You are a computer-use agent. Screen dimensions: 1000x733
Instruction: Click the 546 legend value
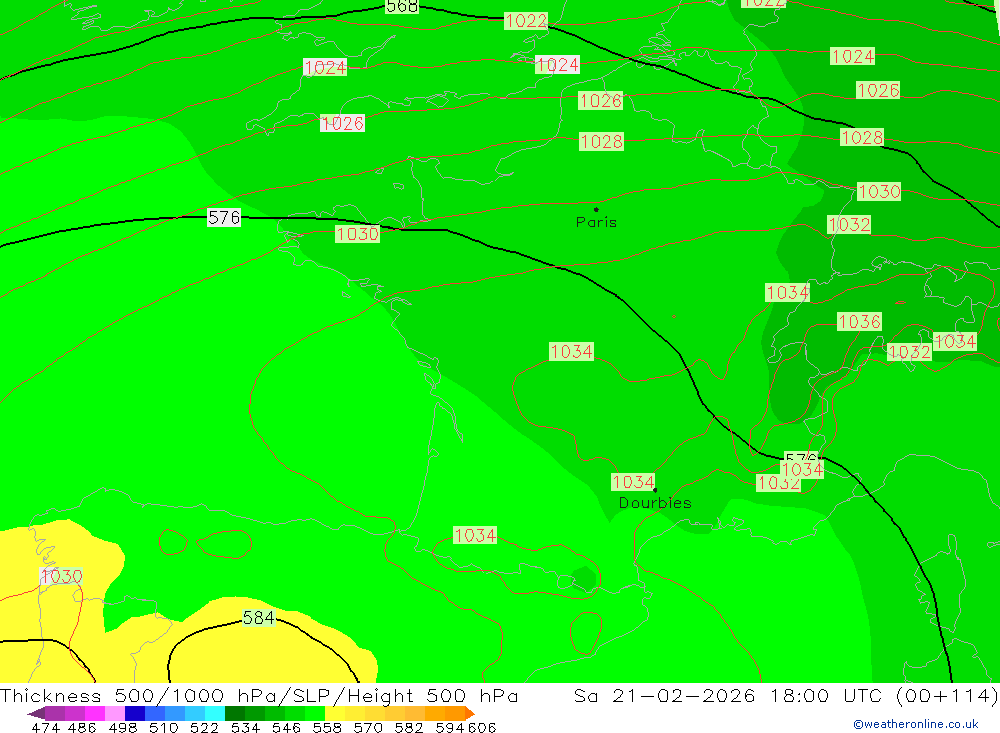[x=286, y=727]
